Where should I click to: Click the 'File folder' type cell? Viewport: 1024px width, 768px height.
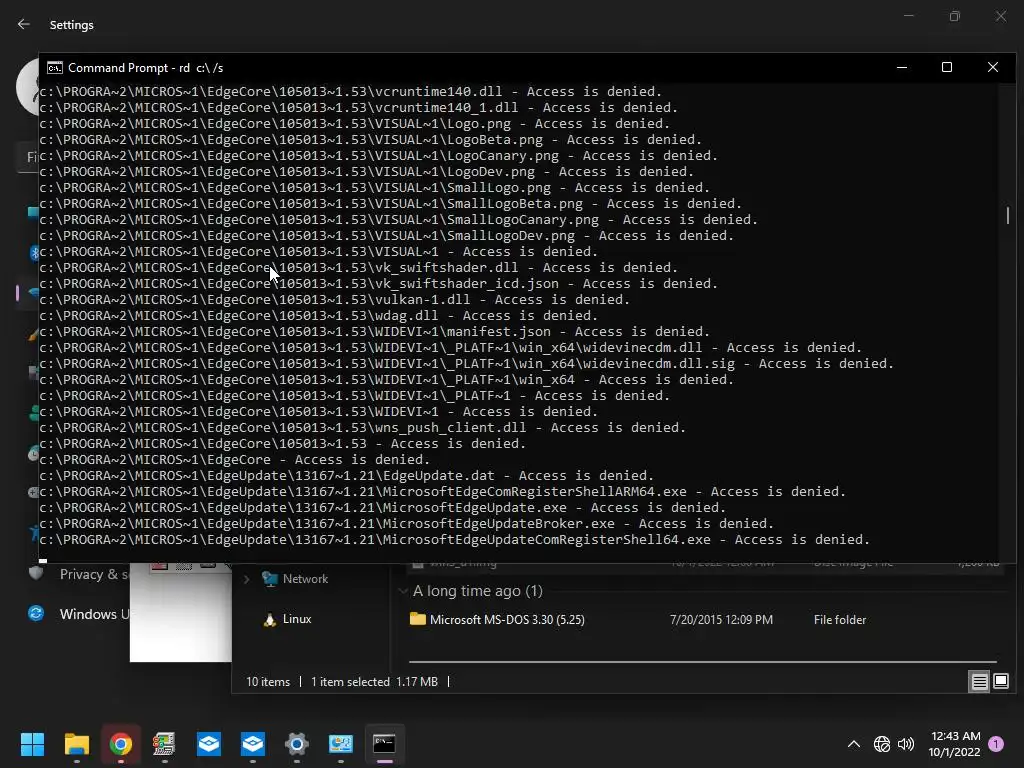[840, 620]
